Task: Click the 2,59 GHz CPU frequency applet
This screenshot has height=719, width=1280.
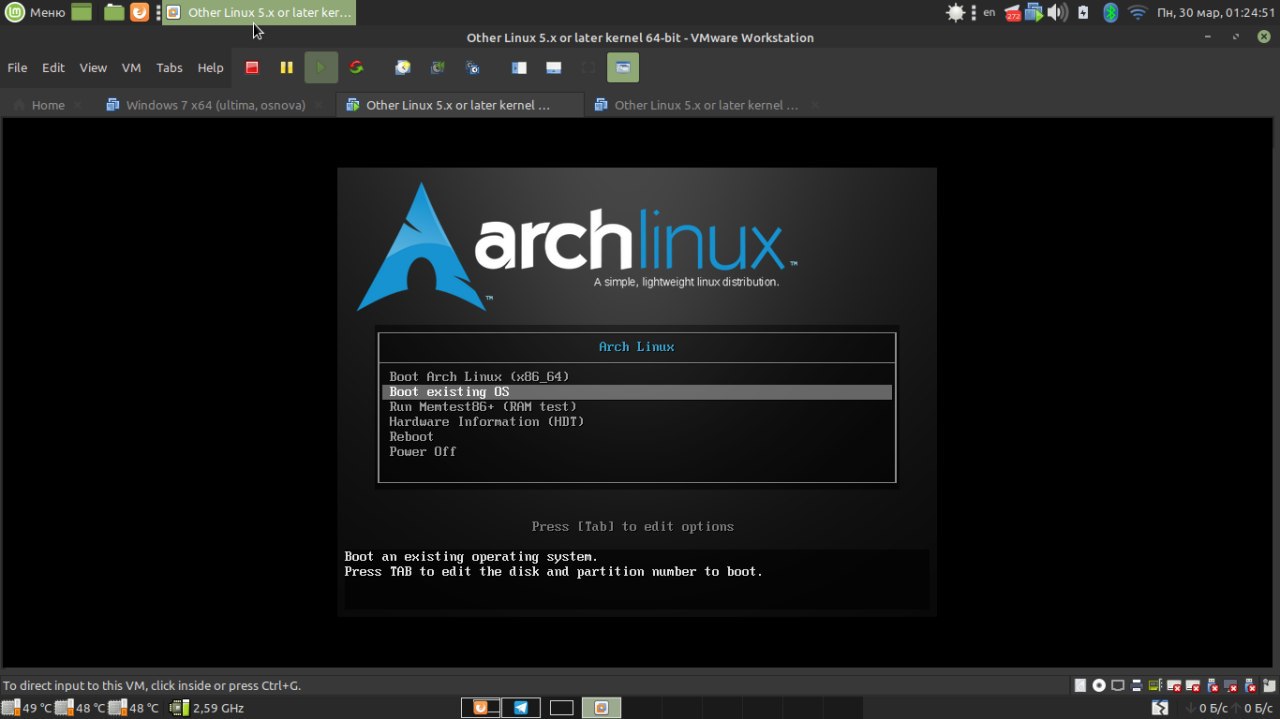Action: click(207, 708)
